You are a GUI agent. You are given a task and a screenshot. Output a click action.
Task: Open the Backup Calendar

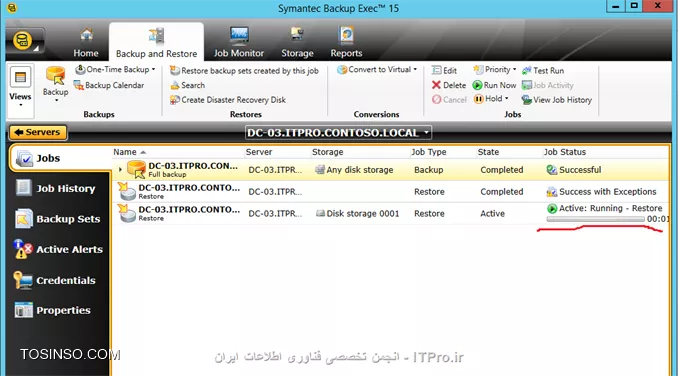(x=109, y=85)
